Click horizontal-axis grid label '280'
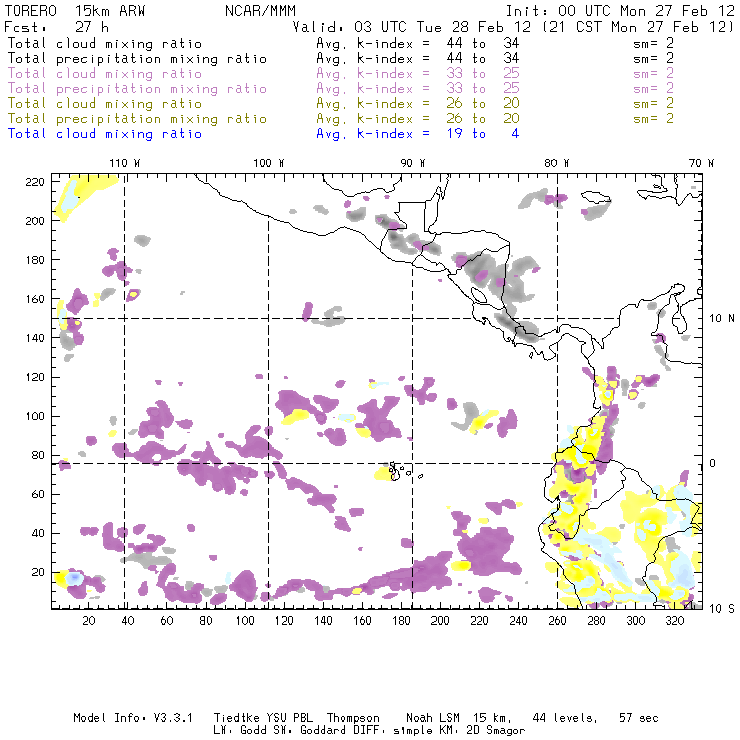Viewport: 740px width, 740px height. (597, 621)
